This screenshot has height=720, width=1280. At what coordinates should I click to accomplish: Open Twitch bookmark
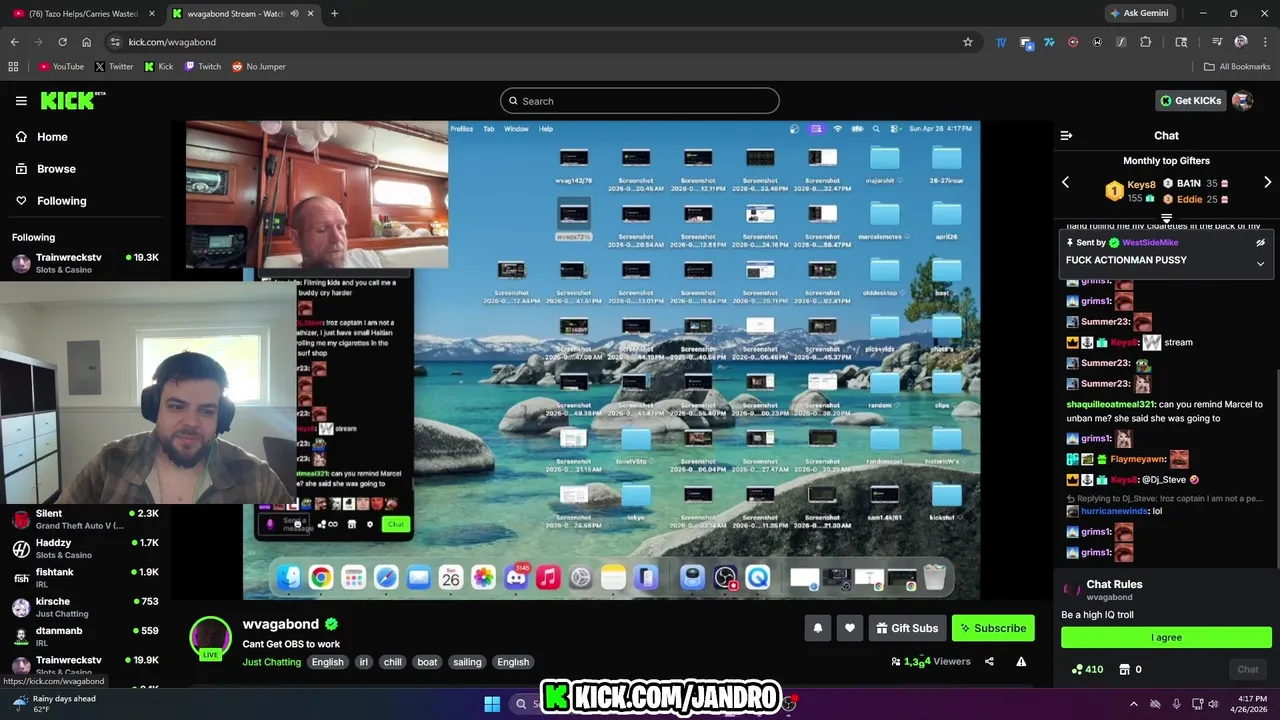(x=203, y=67)
